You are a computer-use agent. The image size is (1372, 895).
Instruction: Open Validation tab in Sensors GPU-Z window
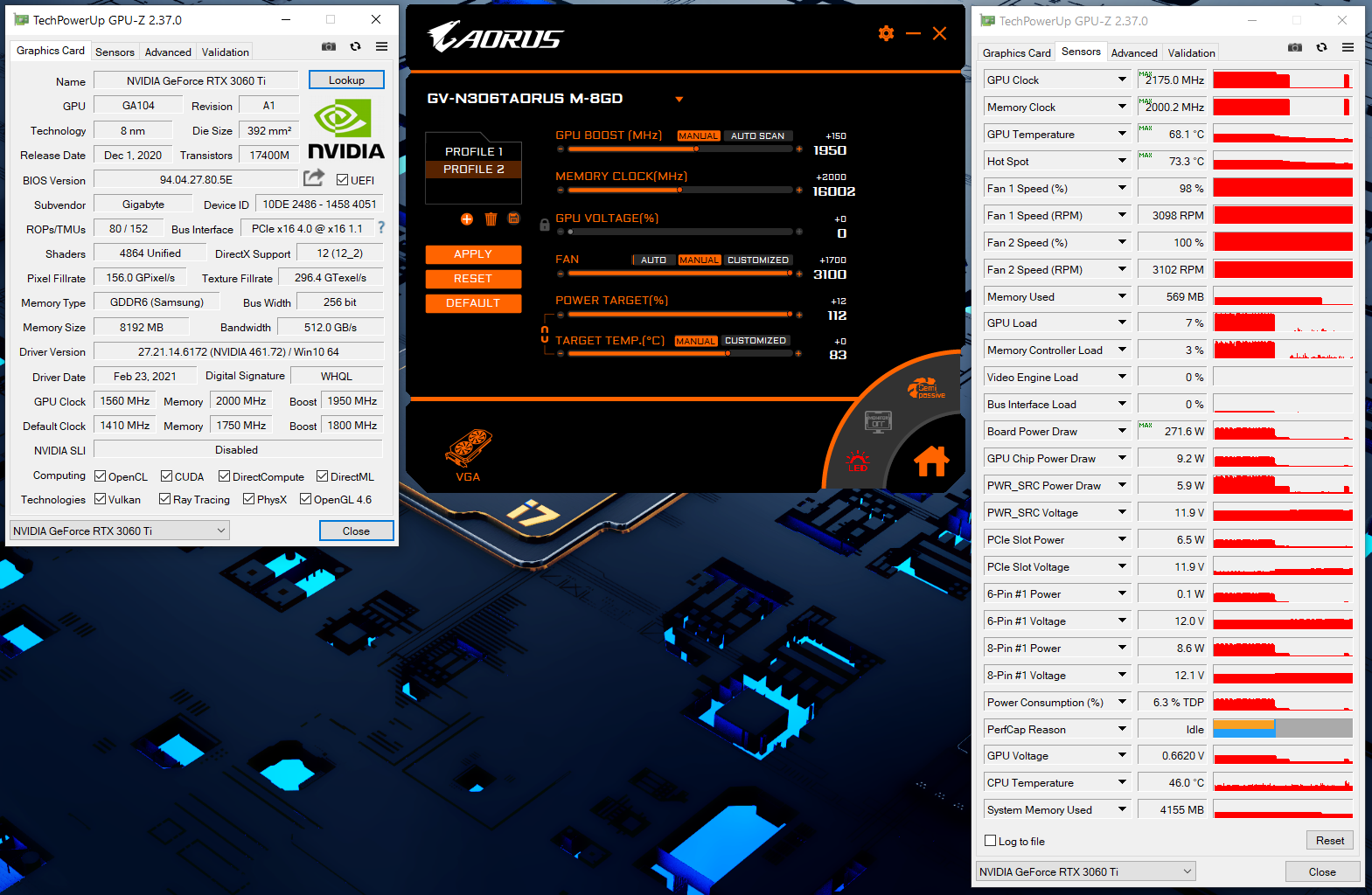tap(1191, 53)
